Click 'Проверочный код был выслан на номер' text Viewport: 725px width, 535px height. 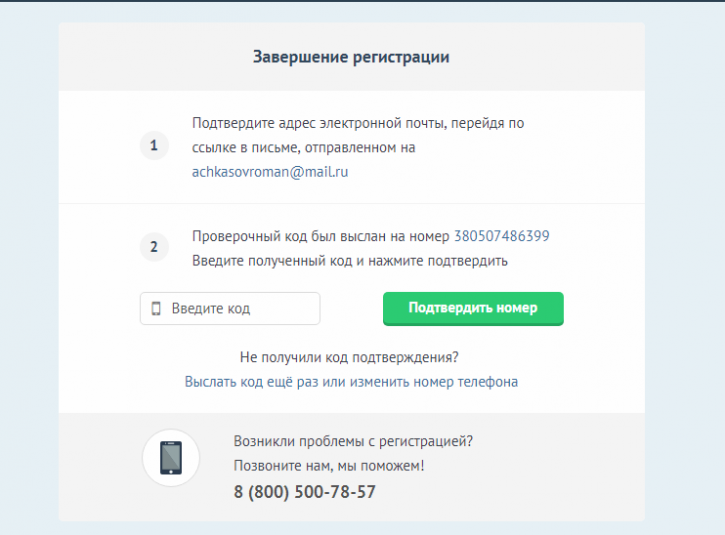pos(320,236)
